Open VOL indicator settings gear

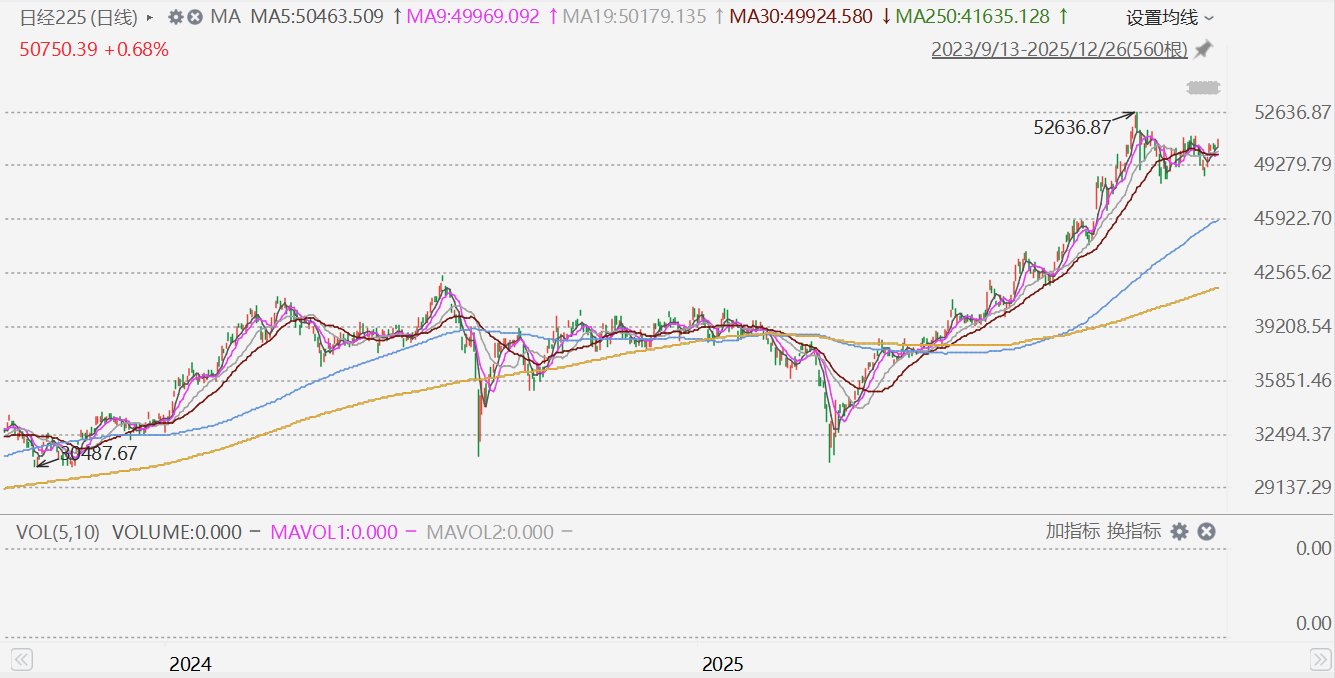1179,532
